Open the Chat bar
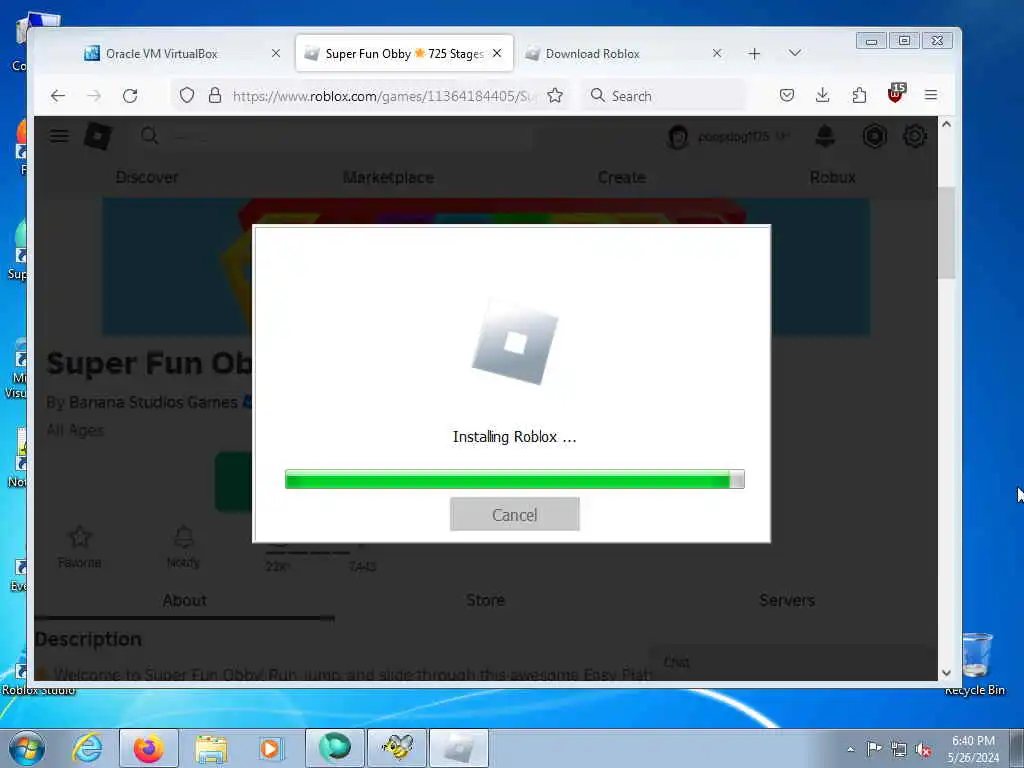The height and width of the screenshot is (768, 1024). pyautogui.click(x=793, y=662)
